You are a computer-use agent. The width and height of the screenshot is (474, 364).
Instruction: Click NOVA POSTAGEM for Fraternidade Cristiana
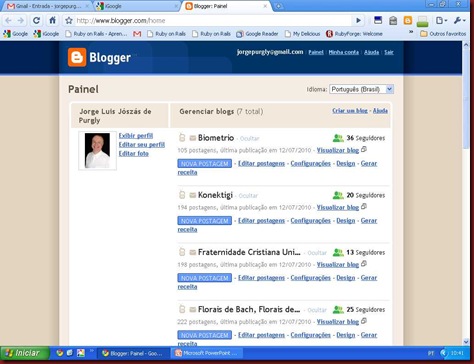tap(205, 278)
